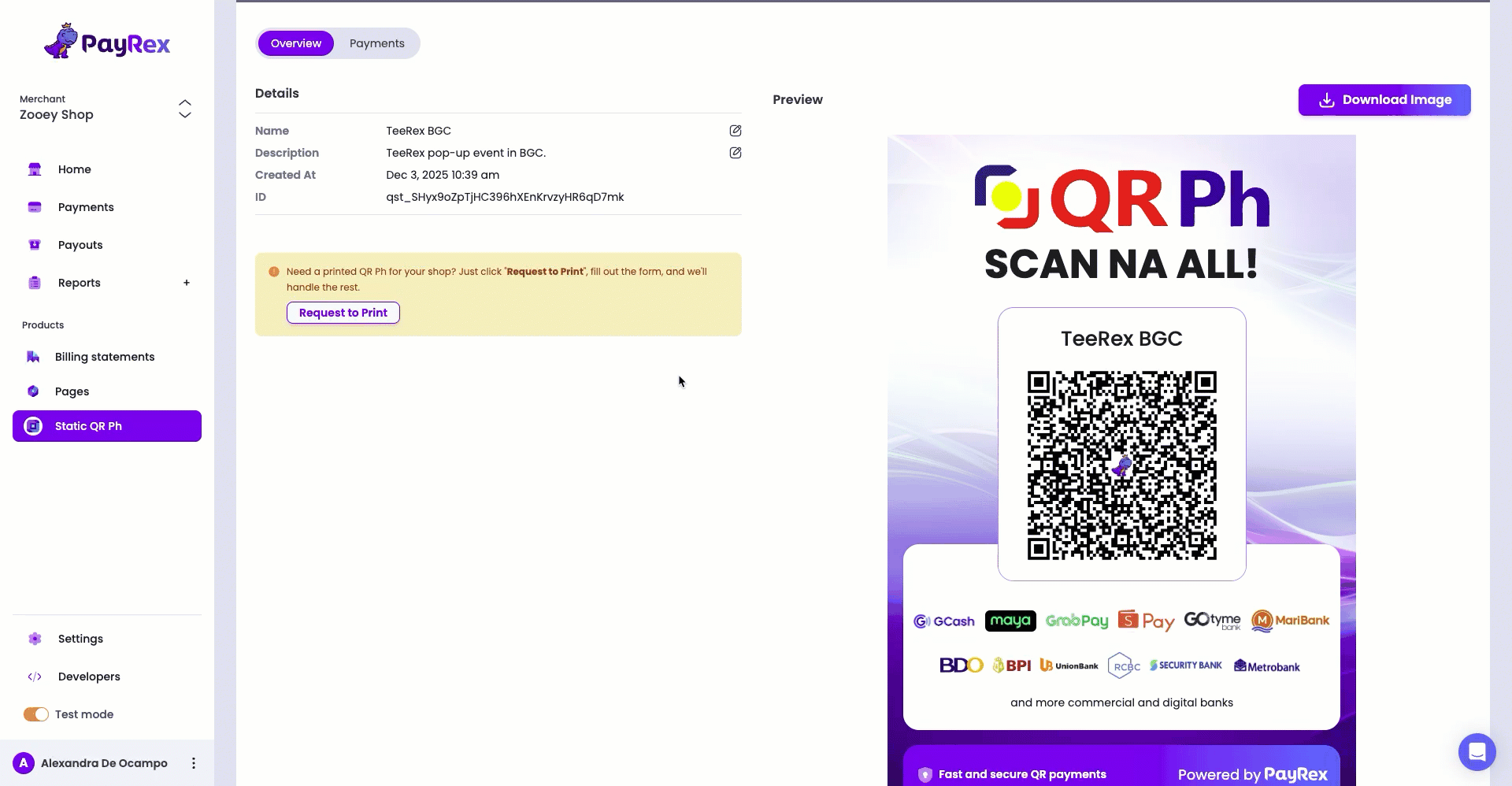Image resolution: width=1512 pixels, height=786 pixels.
Task: Open Settings via the gear icon
Action: (35, 639)
